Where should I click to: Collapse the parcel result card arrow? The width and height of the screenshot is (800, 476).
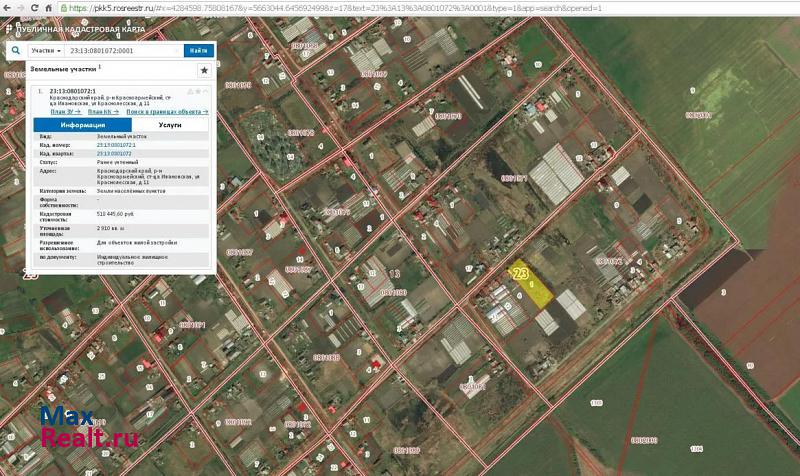coord(207,90)
